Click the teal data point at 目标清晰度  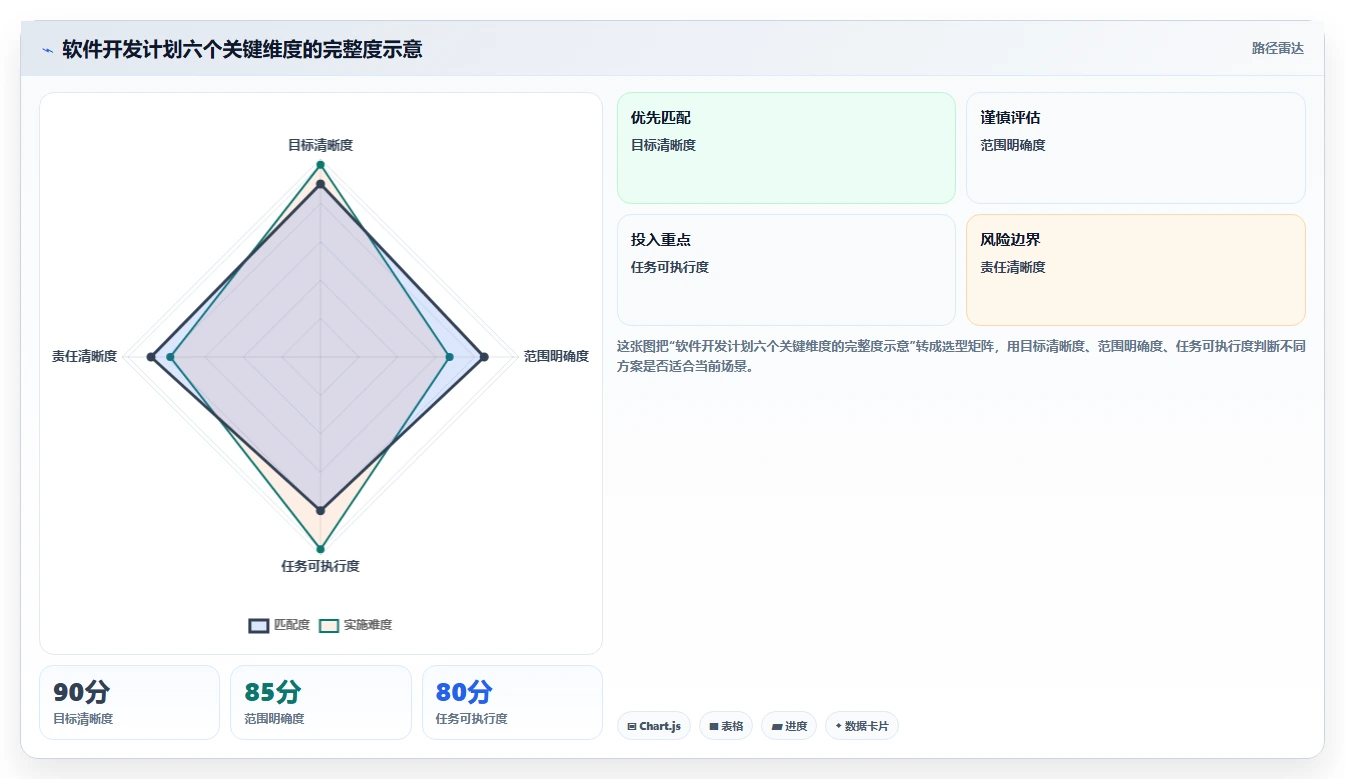coord(320,164)
